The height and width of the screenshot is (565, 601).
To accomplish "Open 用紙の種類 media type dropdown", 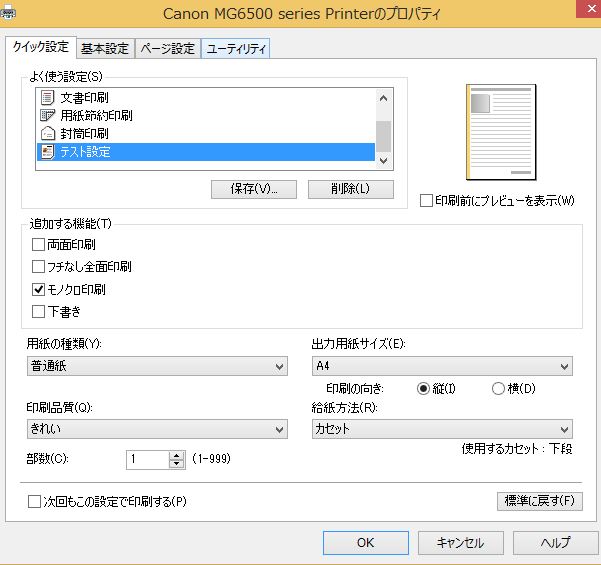I will pyautogui.click(x=157, y=366).
